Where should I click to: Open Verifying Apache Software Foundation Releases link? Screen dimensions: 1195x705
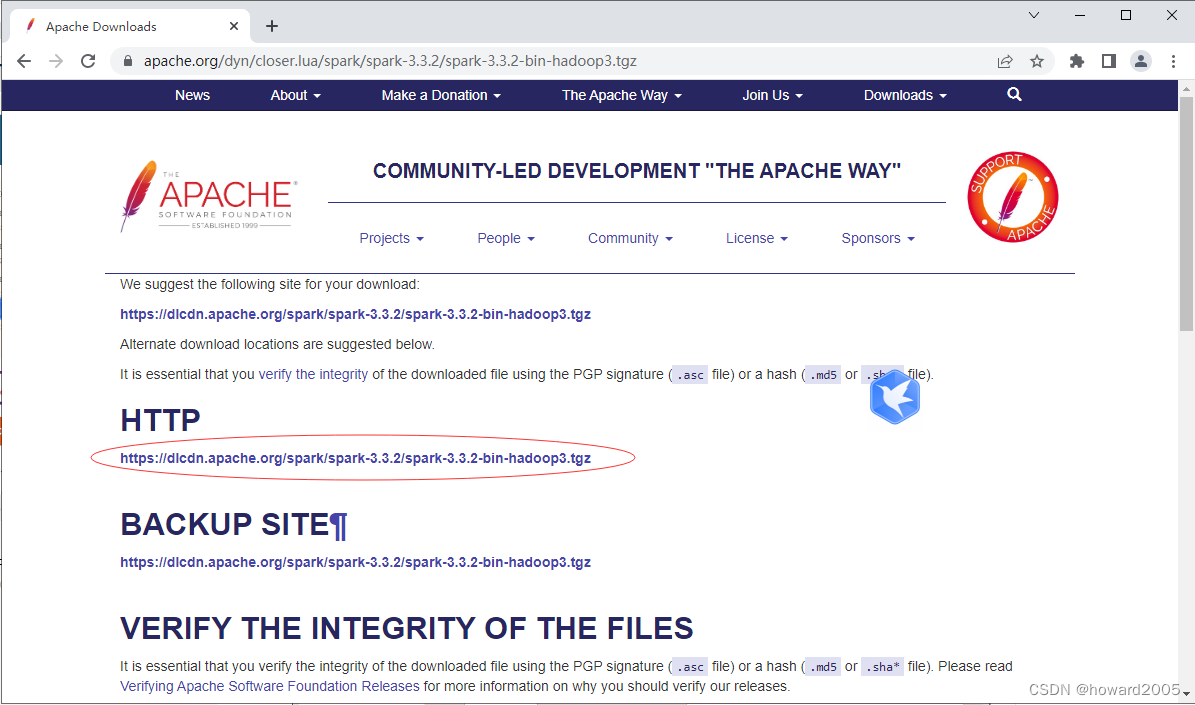coord(270,686)
